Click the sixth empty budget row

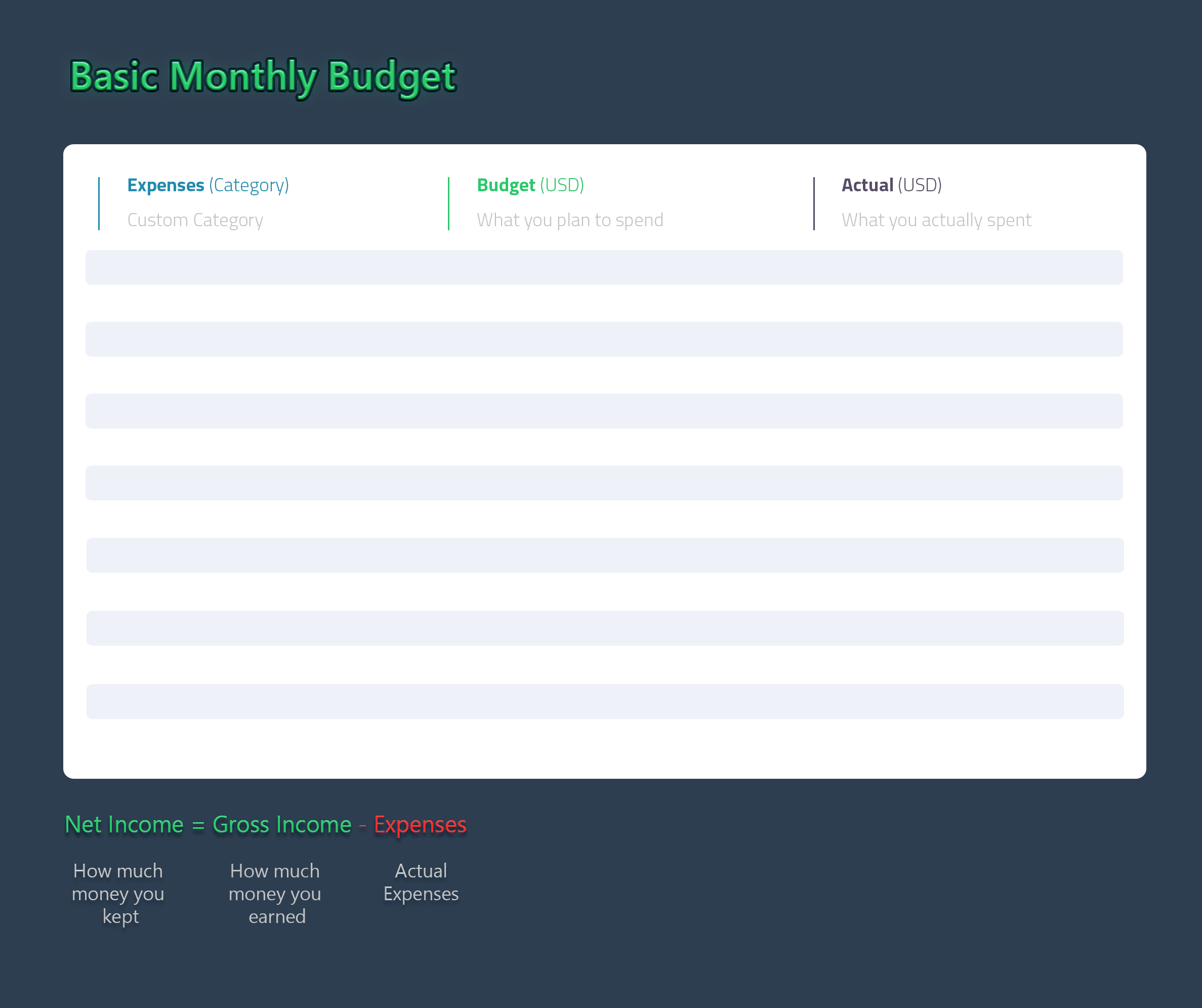point(605,628)
